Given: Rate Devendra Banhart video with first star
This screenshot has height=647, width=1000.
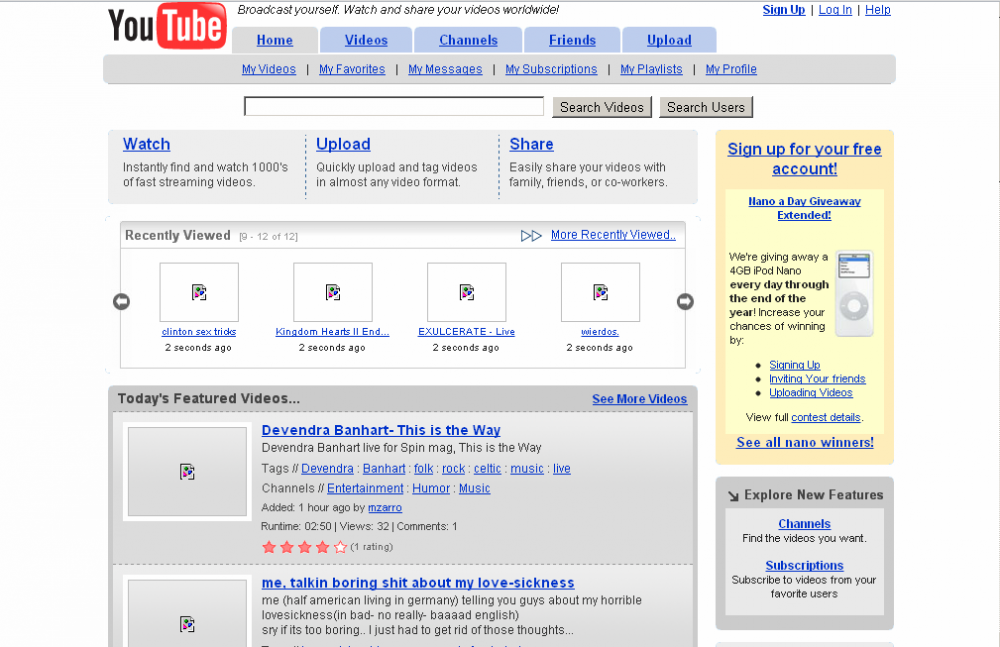Looking at the screenshot, I should click(269, 547).
